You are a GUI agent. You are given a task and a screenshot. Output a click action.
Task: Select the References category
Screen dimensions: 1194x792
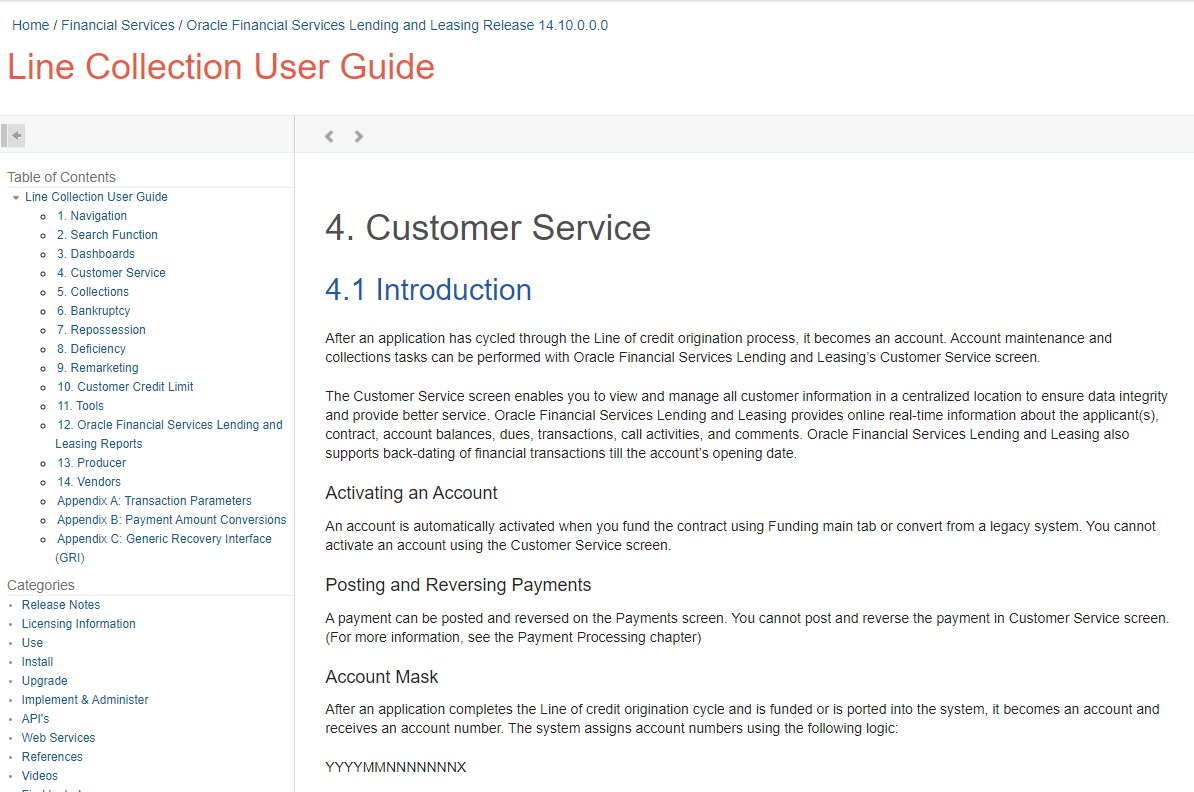52,757
